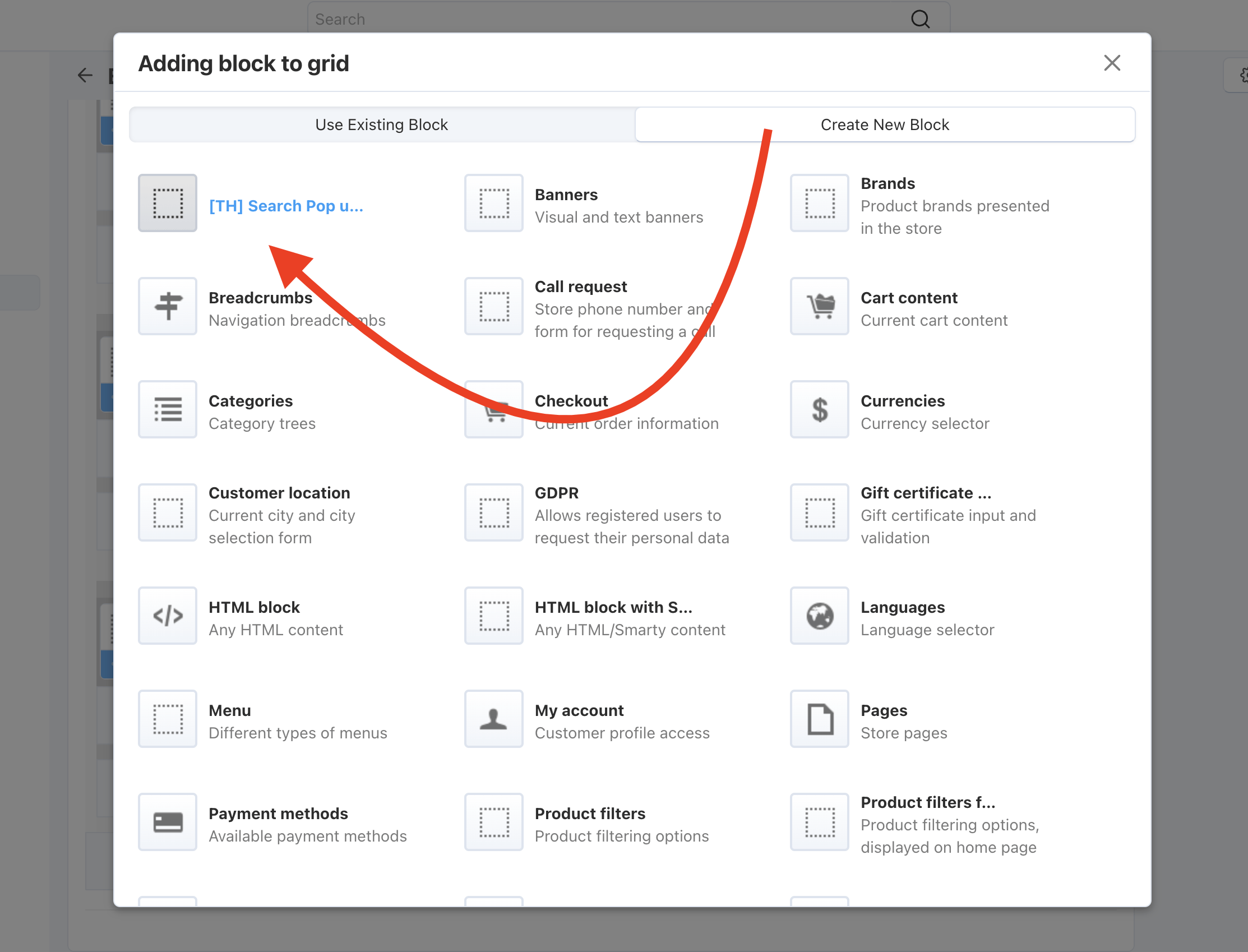Viewport: 1248px width, 952px height.
Task: Select the Banners block title
Action: (565, 195)
